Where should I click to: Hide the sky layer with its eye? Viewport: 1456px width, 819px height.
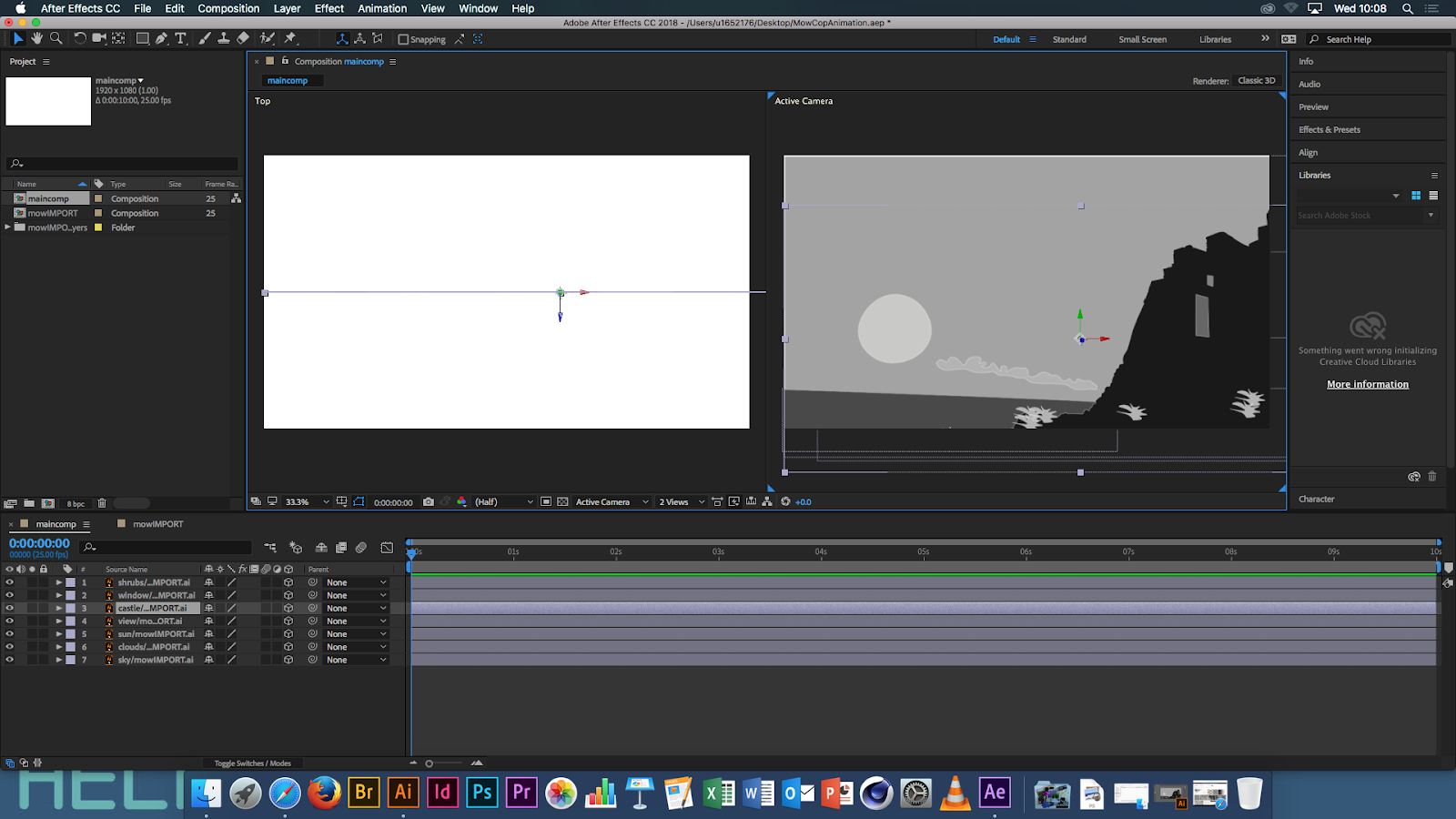coord(10,660)
